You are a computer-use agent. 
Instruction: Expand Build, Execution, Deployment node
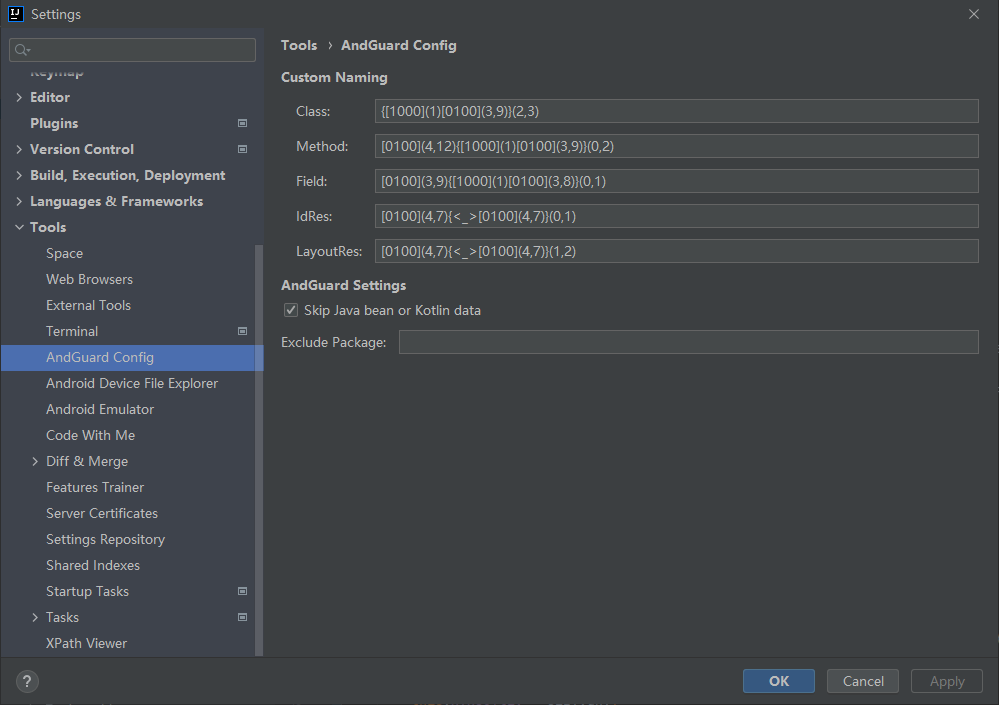click(19, 175)
